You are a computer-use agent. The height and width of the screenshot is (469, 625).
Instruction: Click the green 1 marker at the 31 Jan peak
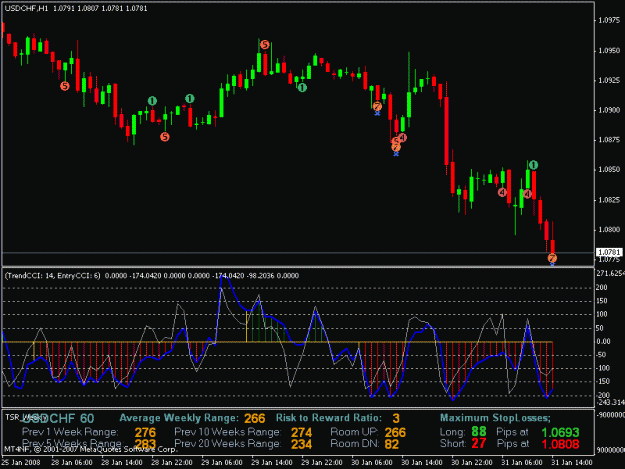(x=534, y=165)
